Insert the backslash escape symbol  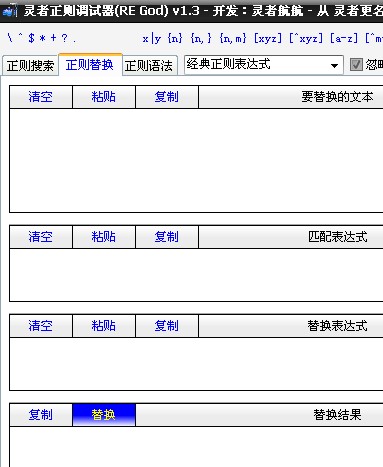pos(10,38)
